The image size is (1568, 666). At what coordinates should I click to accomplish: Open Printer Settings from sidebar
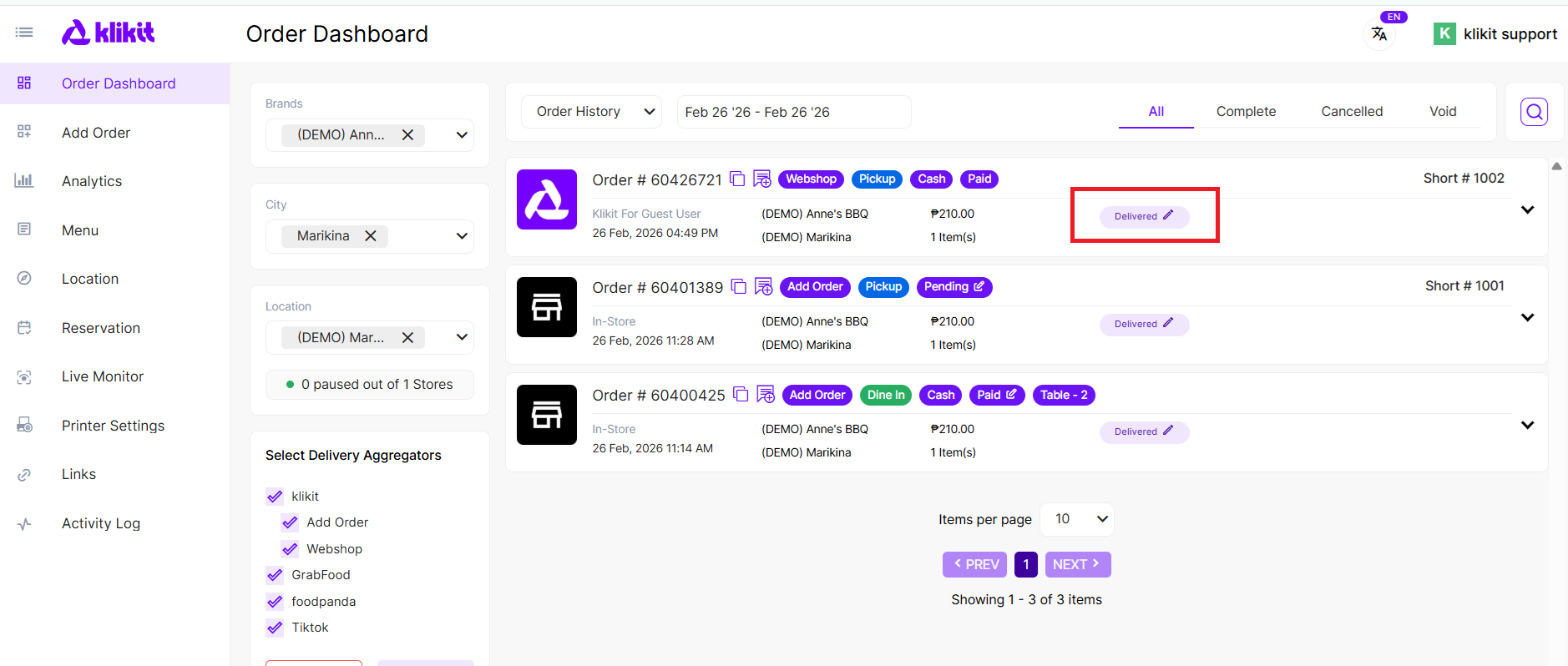pyautogui.click(x=113, y=426)
